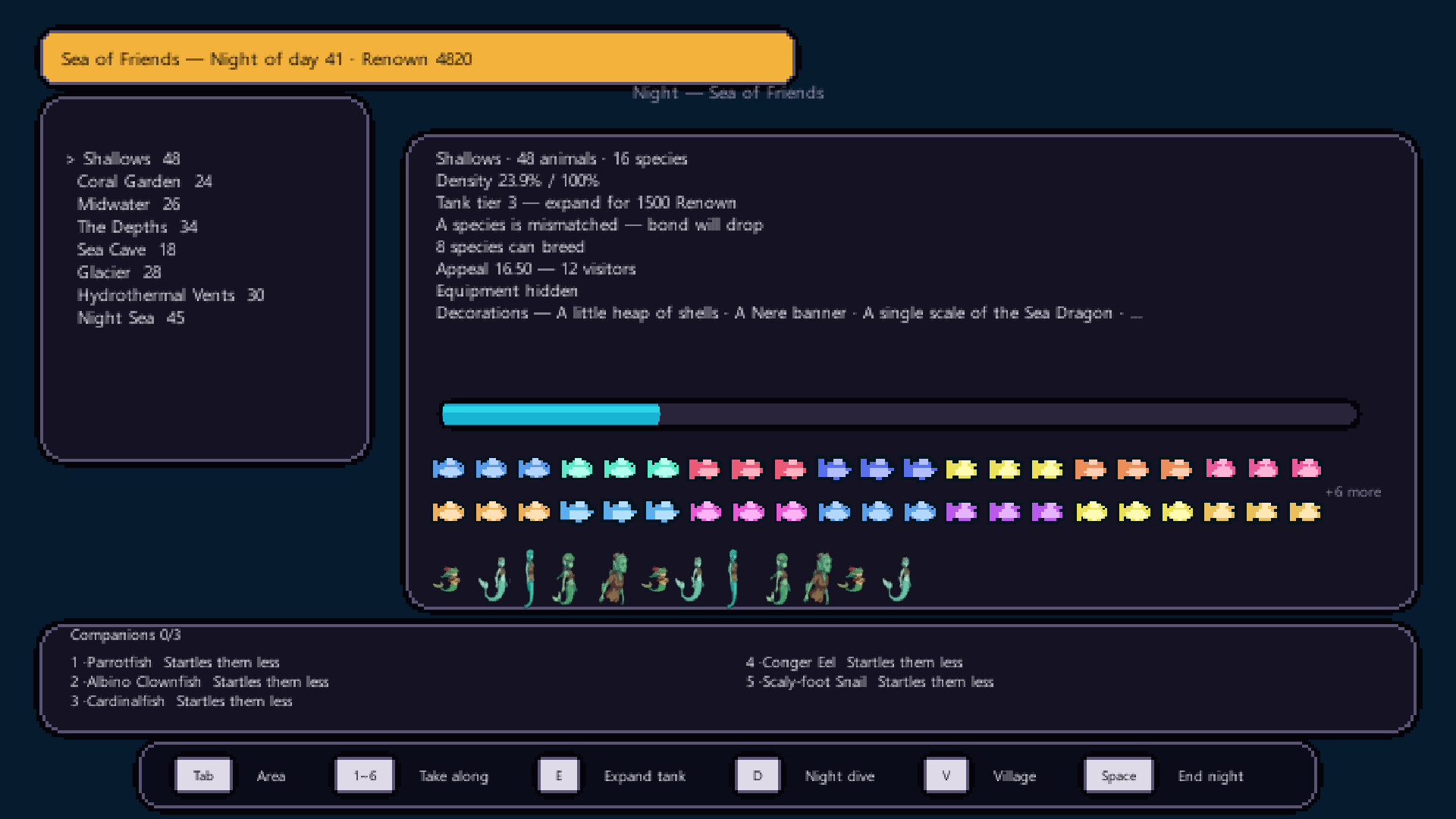Click the first purple fish icon in bottom row

[962, 512]
